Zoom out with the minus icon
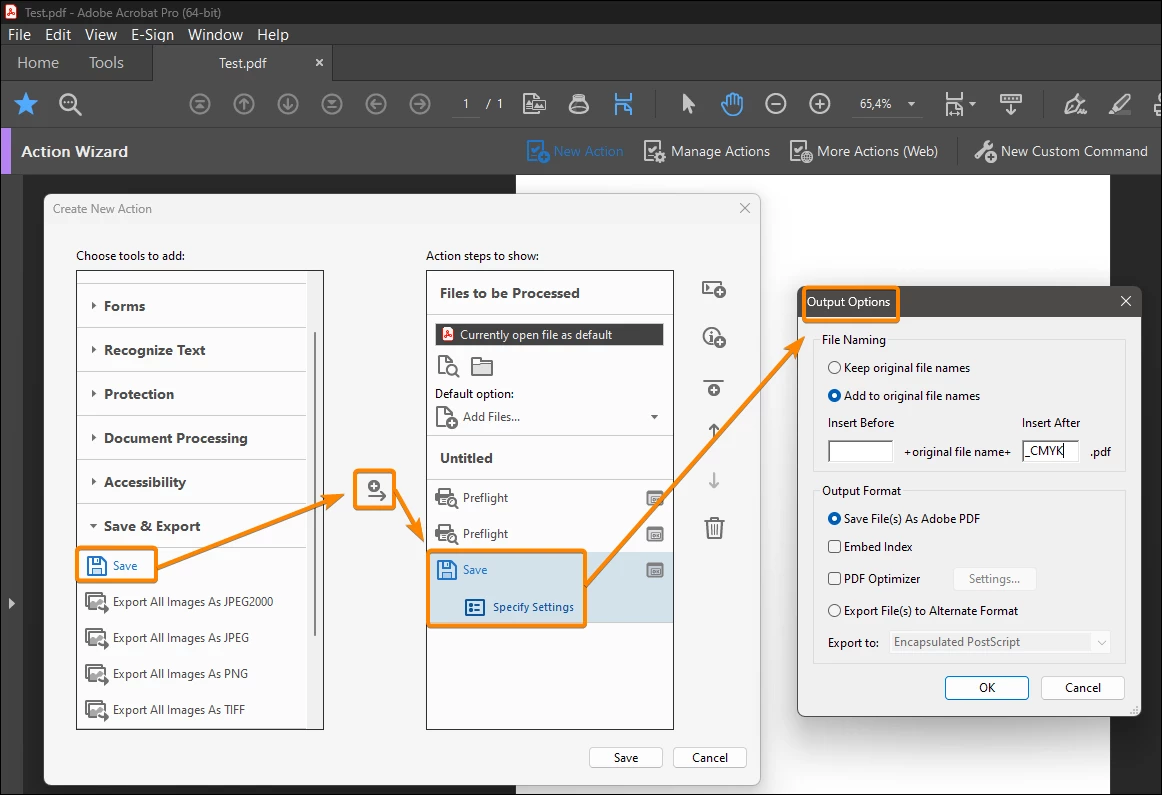1162x795 pixels. [x=775, y=104]
